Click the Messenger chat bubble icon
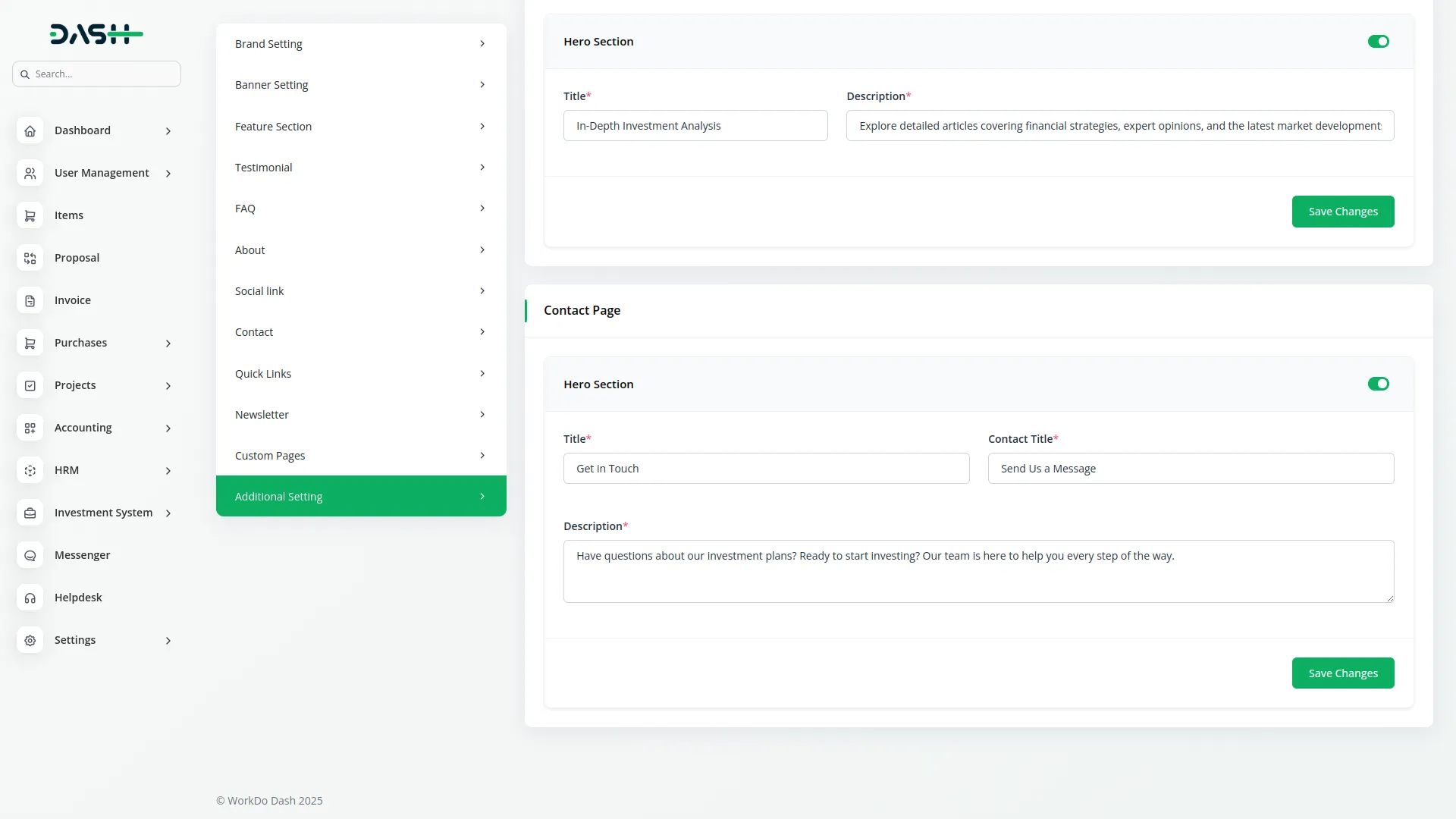Viewport: 1456px width, 819px height. [x=30, y=555]
